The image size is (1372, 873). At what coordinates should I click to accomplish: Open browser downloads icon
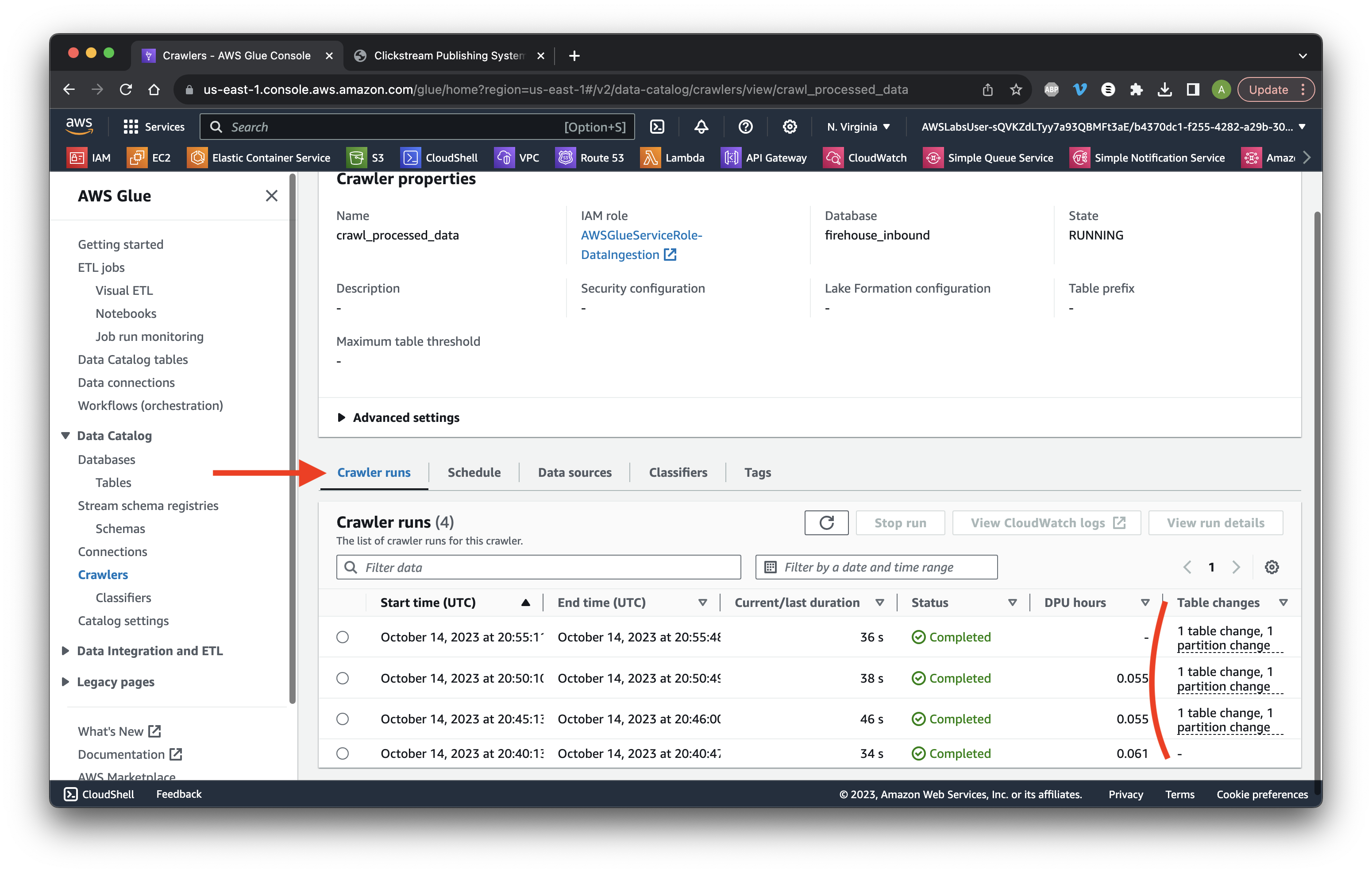coord(1164,89)
